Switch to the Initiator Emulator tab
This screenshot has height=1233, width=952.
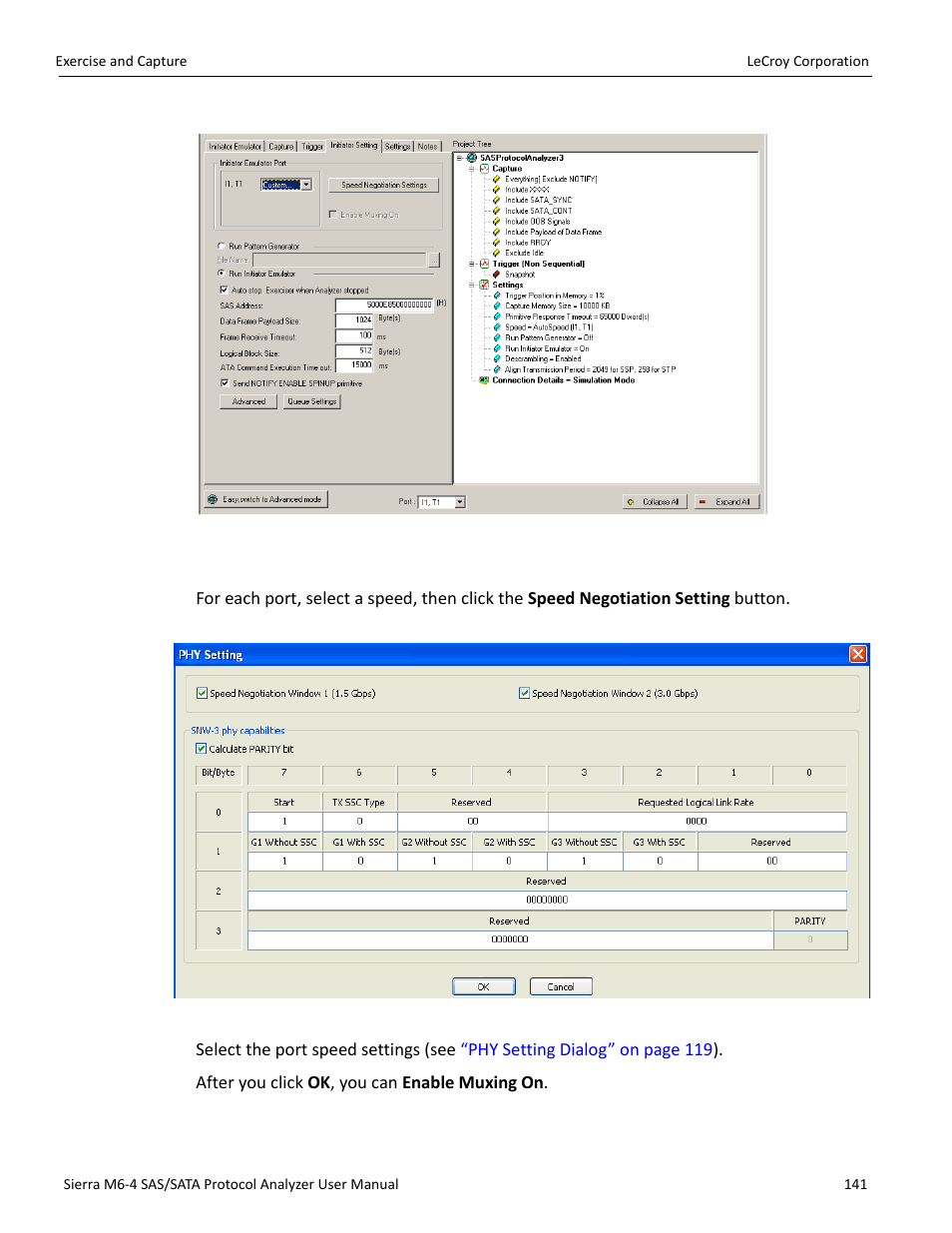click(236, 147)
